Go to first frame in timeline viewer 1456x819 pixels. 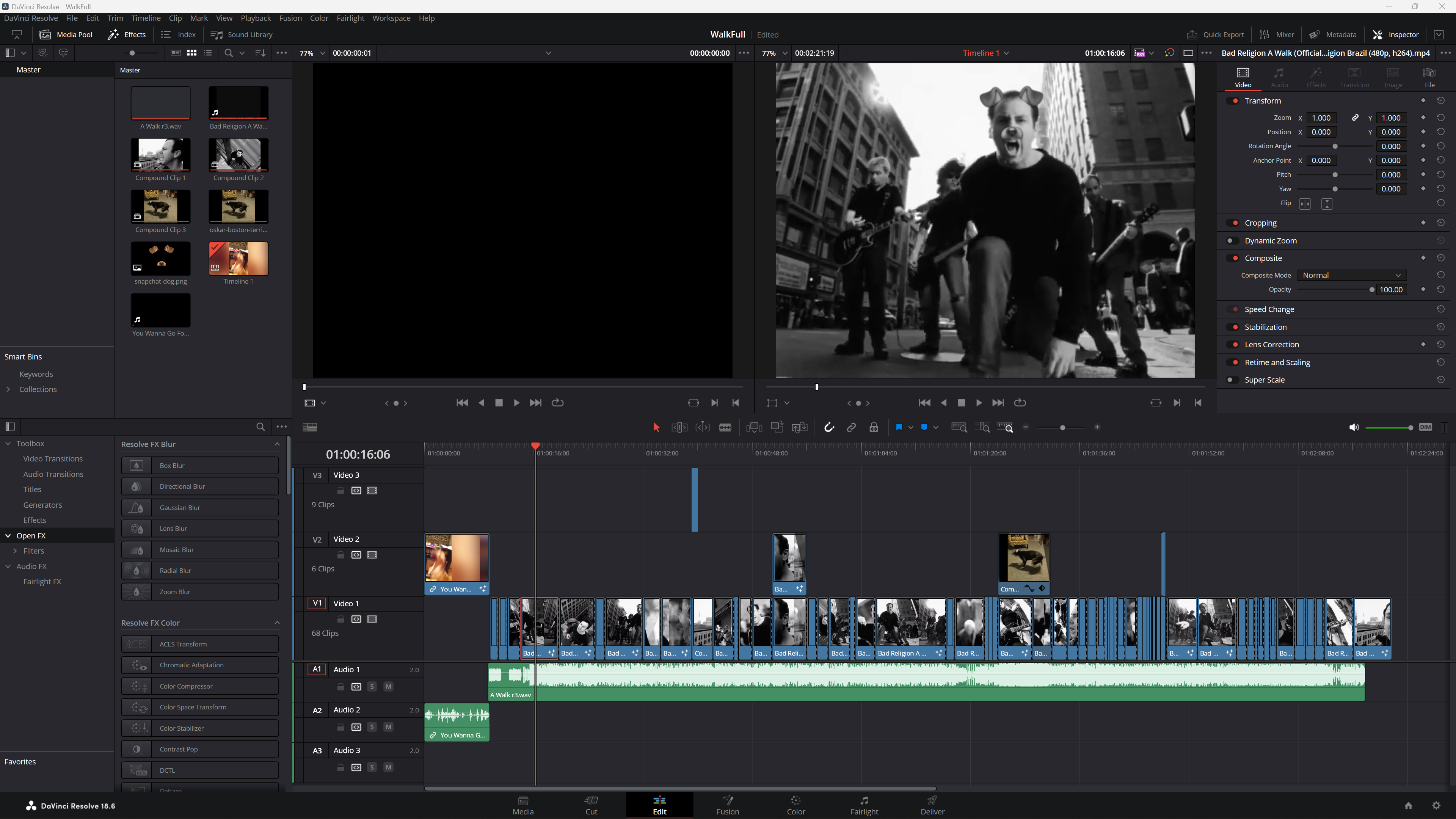click(925, 402)
